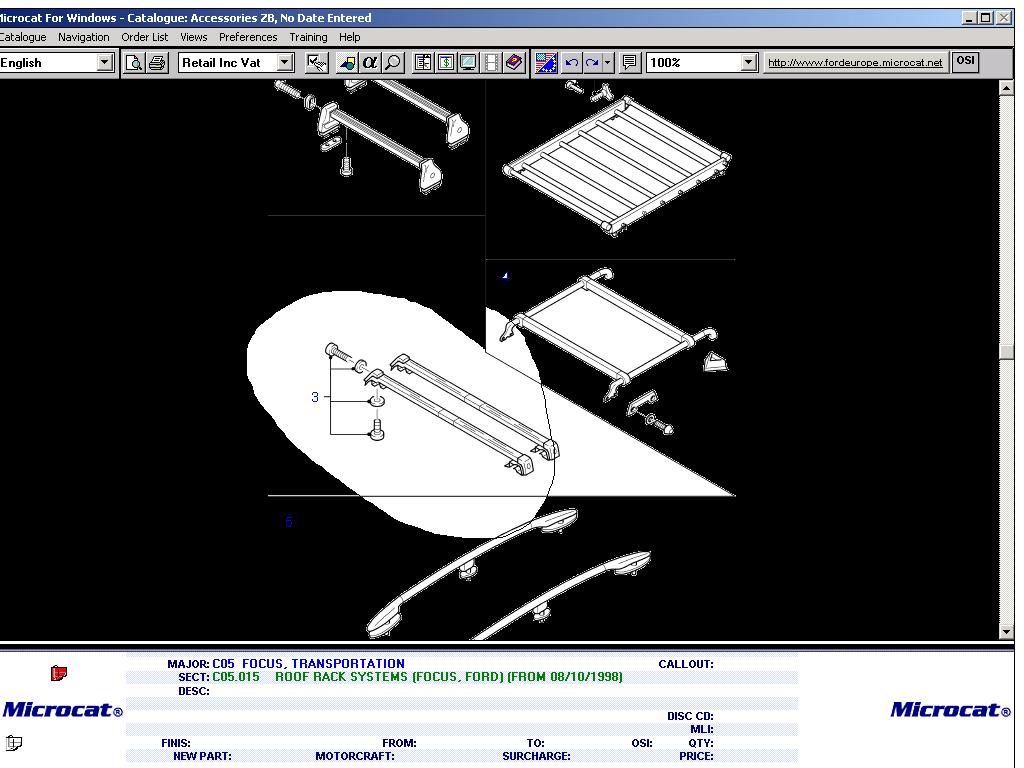Click the OSI button
1024x768 pixels.
click(x=965, y=61)
